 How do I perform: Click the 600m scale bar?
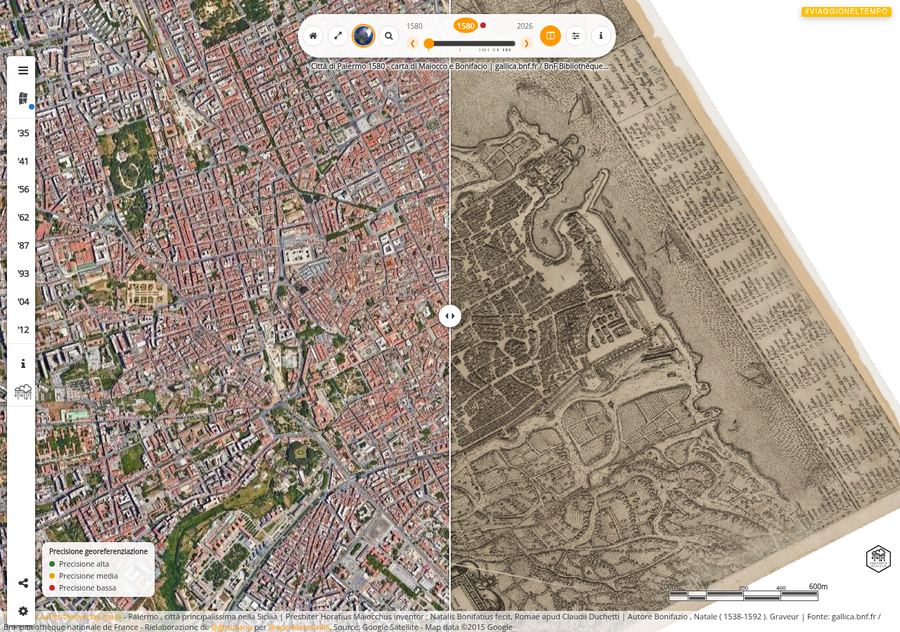click(747, 594)
